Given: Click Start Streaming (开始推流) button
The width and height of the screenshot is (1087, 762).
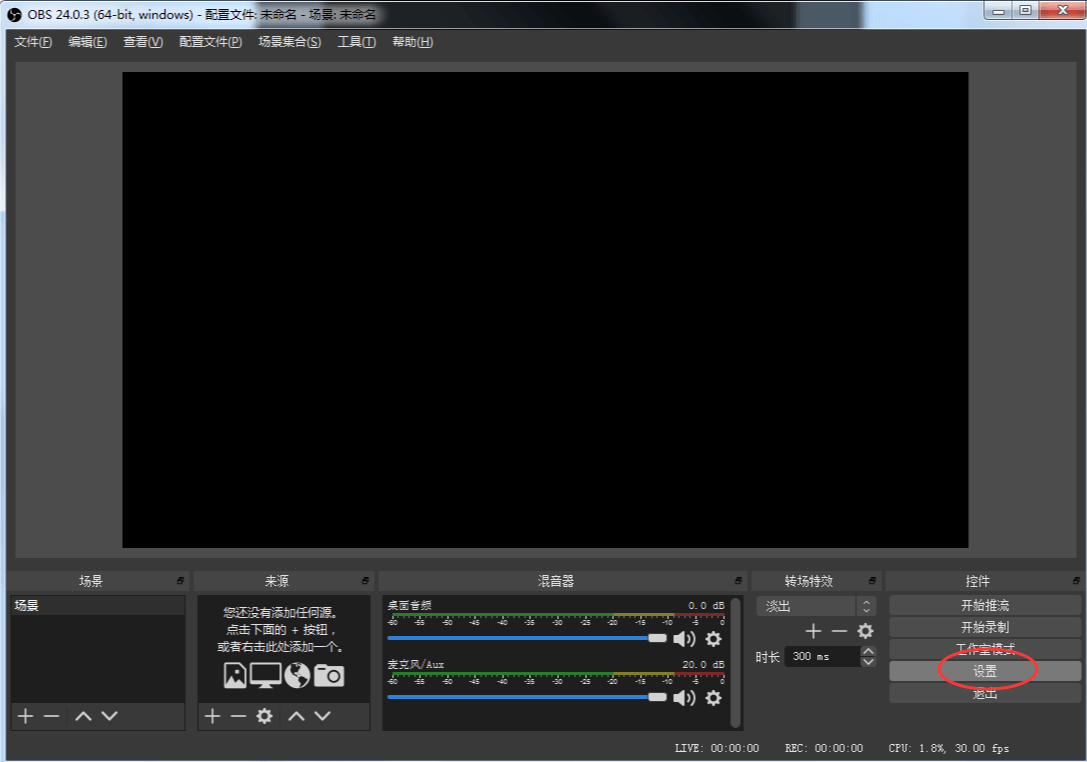Looking at the screenshot, I should (x=984, y=605).
